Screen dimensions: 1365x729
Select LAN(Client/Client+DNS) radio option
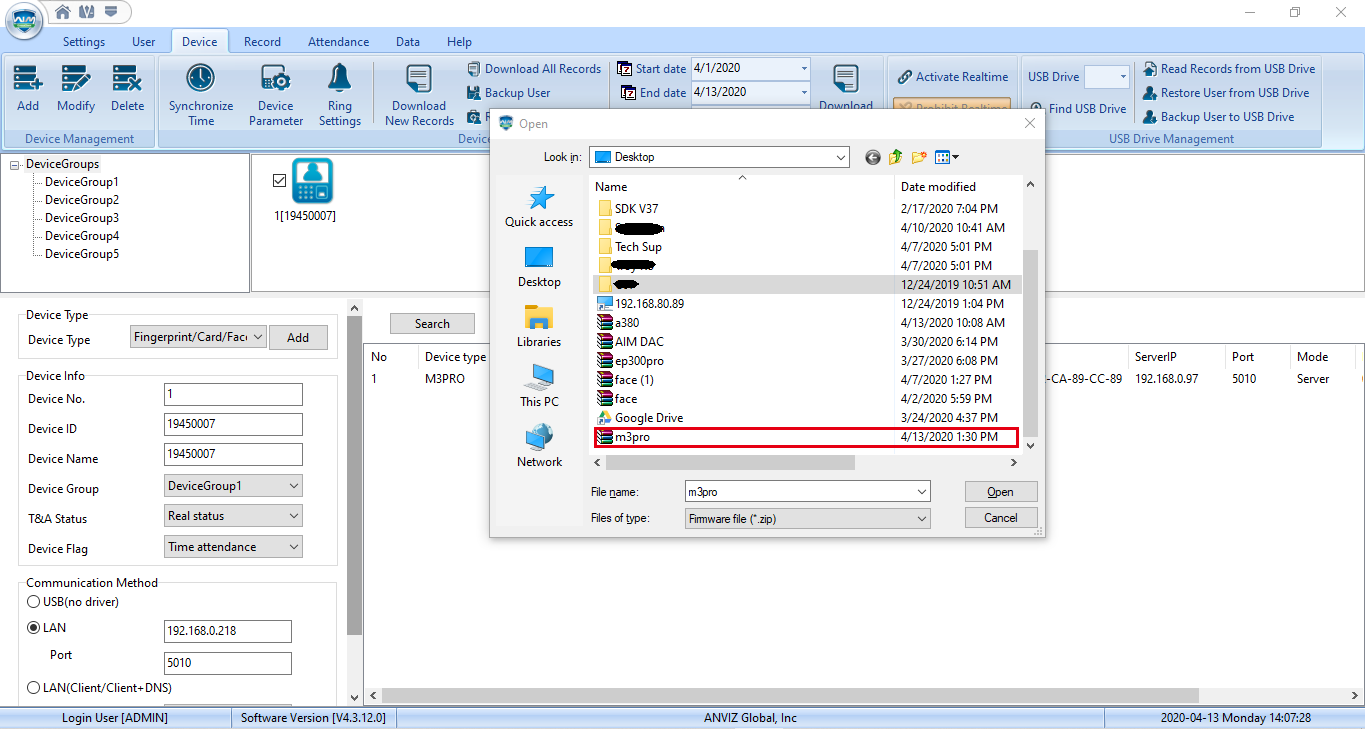(34, 688)
